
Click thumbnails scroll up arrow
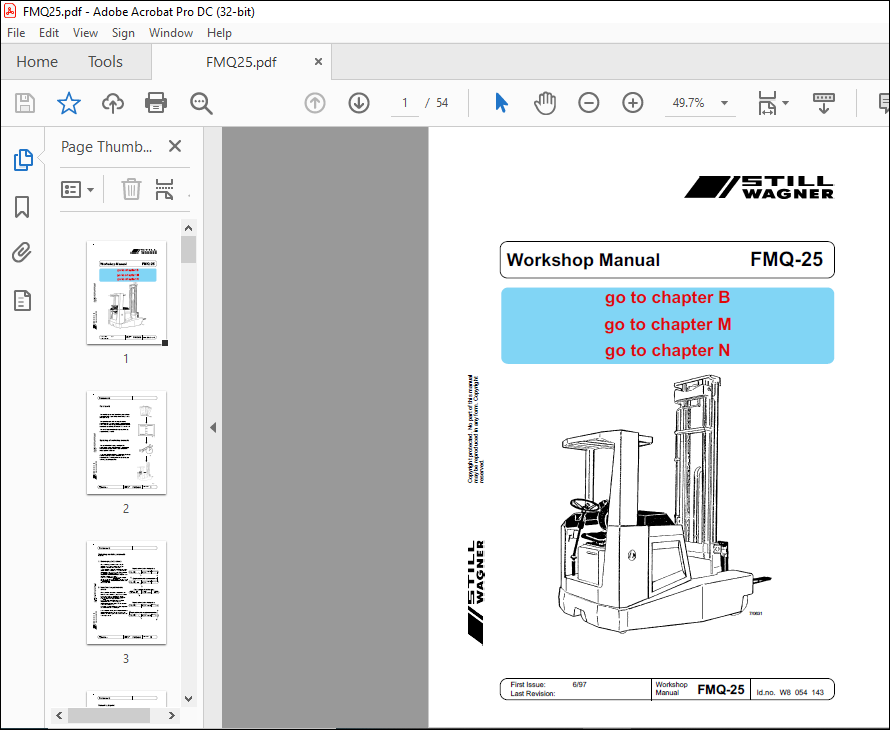tap(188, 228)
